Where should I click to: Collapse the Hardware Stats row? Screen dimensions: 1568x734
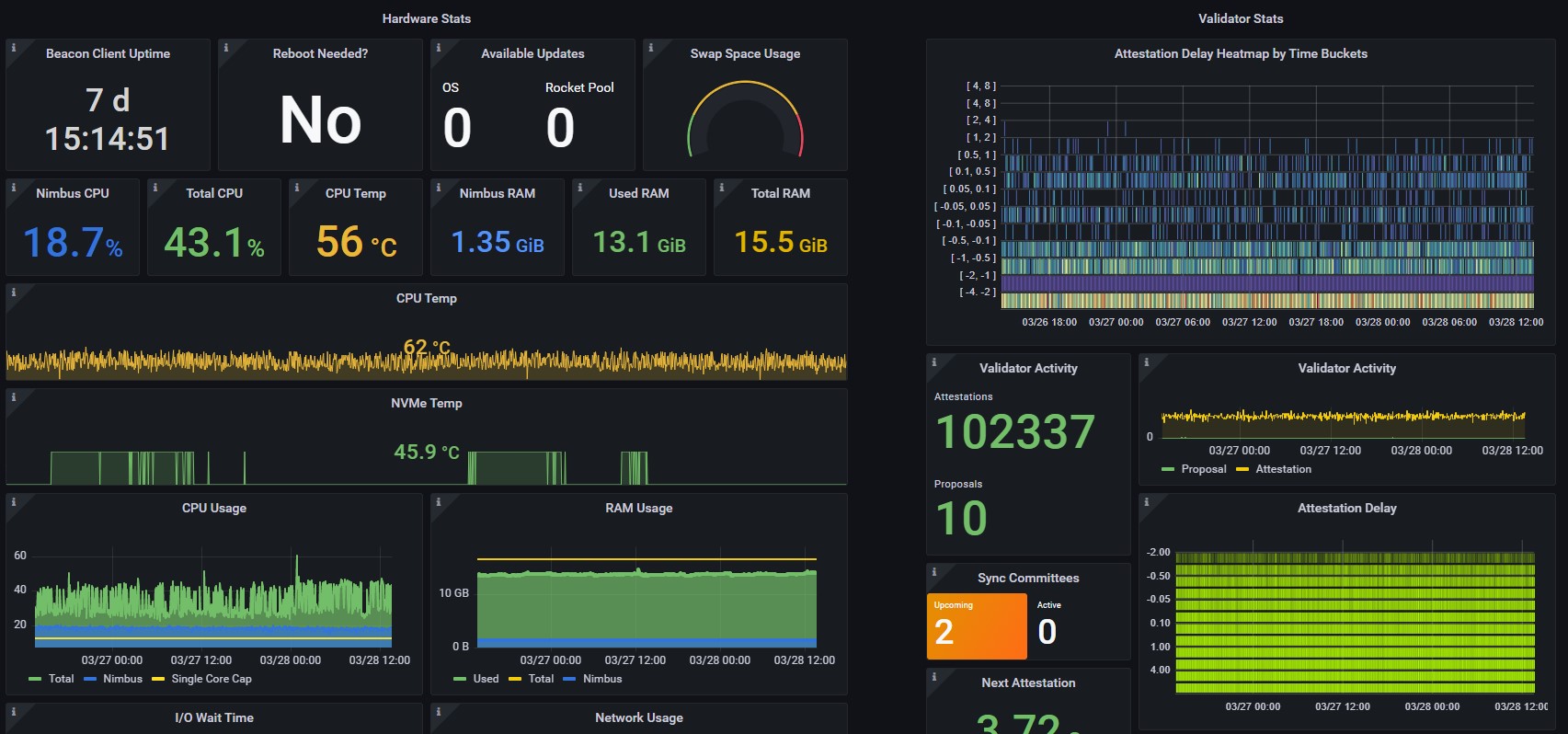click(426, 18)
